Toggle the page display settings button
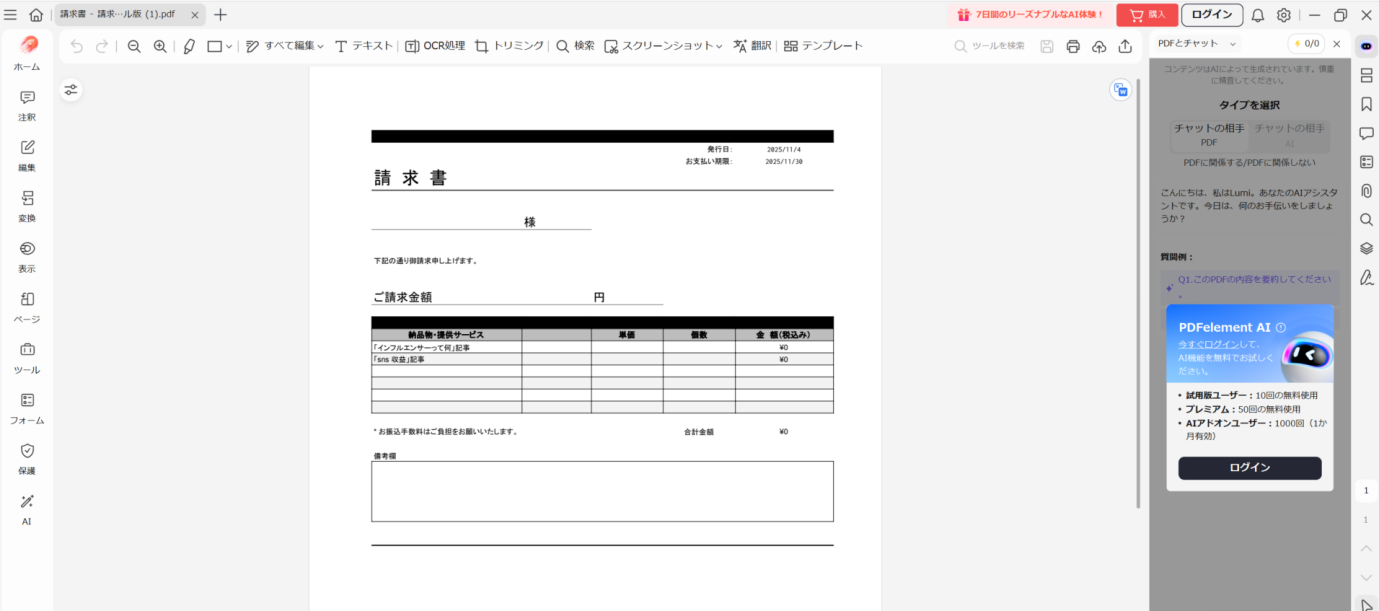 (71, 90)
